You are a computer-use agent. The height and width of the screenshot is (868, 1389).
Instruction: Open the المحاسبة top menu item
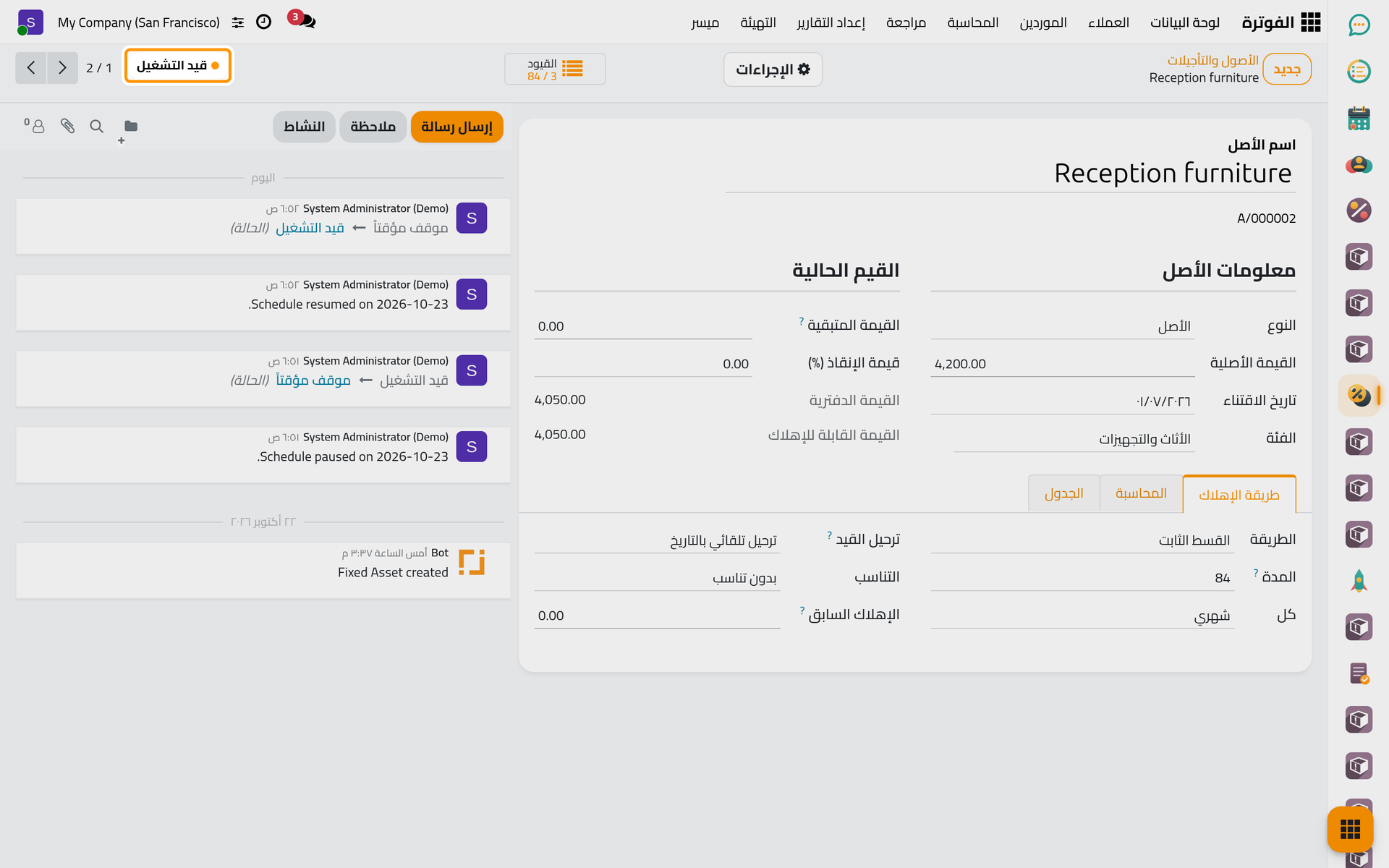point(973,22)
